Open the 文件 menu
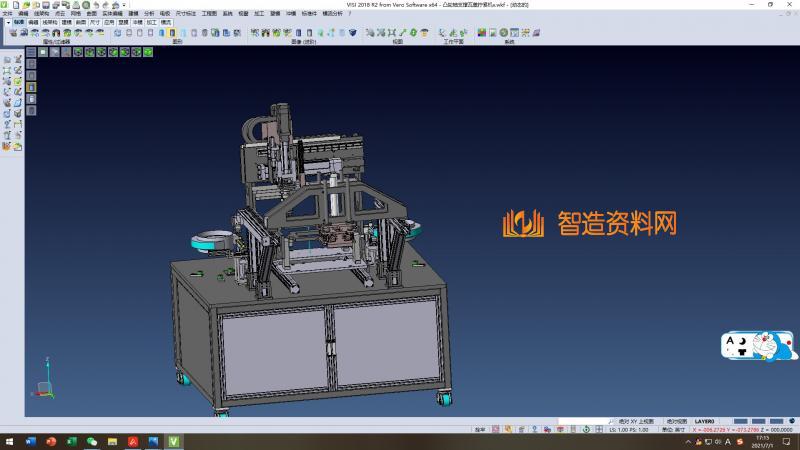Image resolution: width=800 pixels, height=450 pixels. tap(7, 13)
